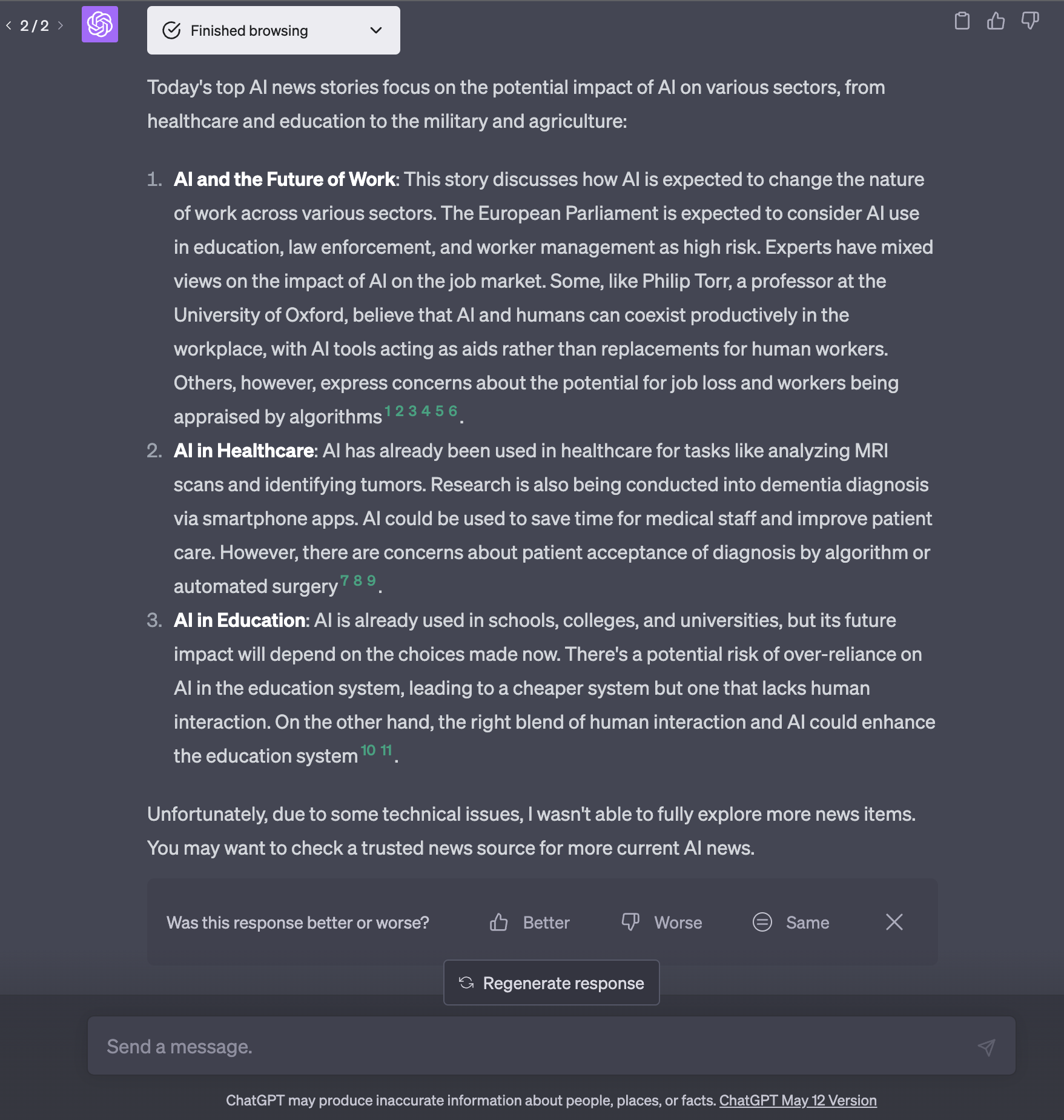Open citation 6 in Future of Work item
Viewport: 1064px width, 1120px height.
point(452,411)
